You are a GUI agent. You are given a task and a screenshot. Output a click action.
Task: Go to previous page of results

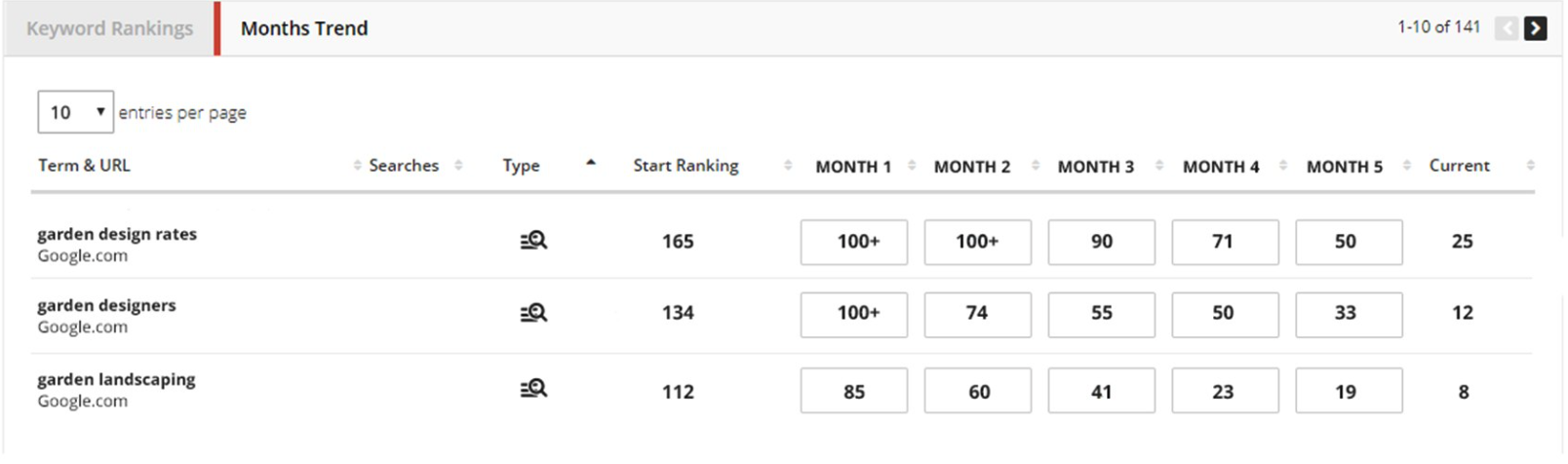tap(1507, 28)
